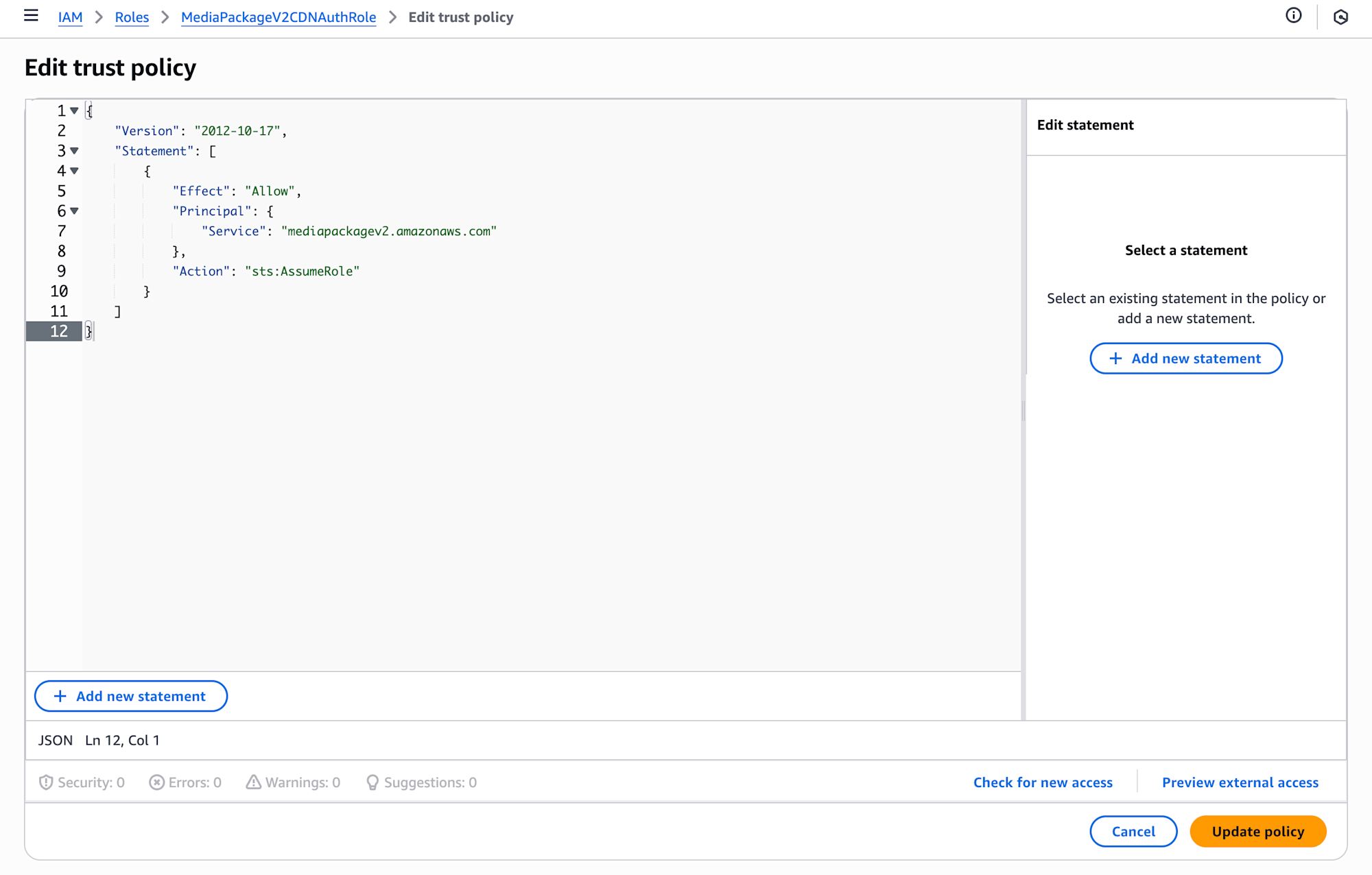The height and width of the screenshot is (875, 1372).
Task: Click the Suggestions lightbulb status icon
Action: pos(372,782)
